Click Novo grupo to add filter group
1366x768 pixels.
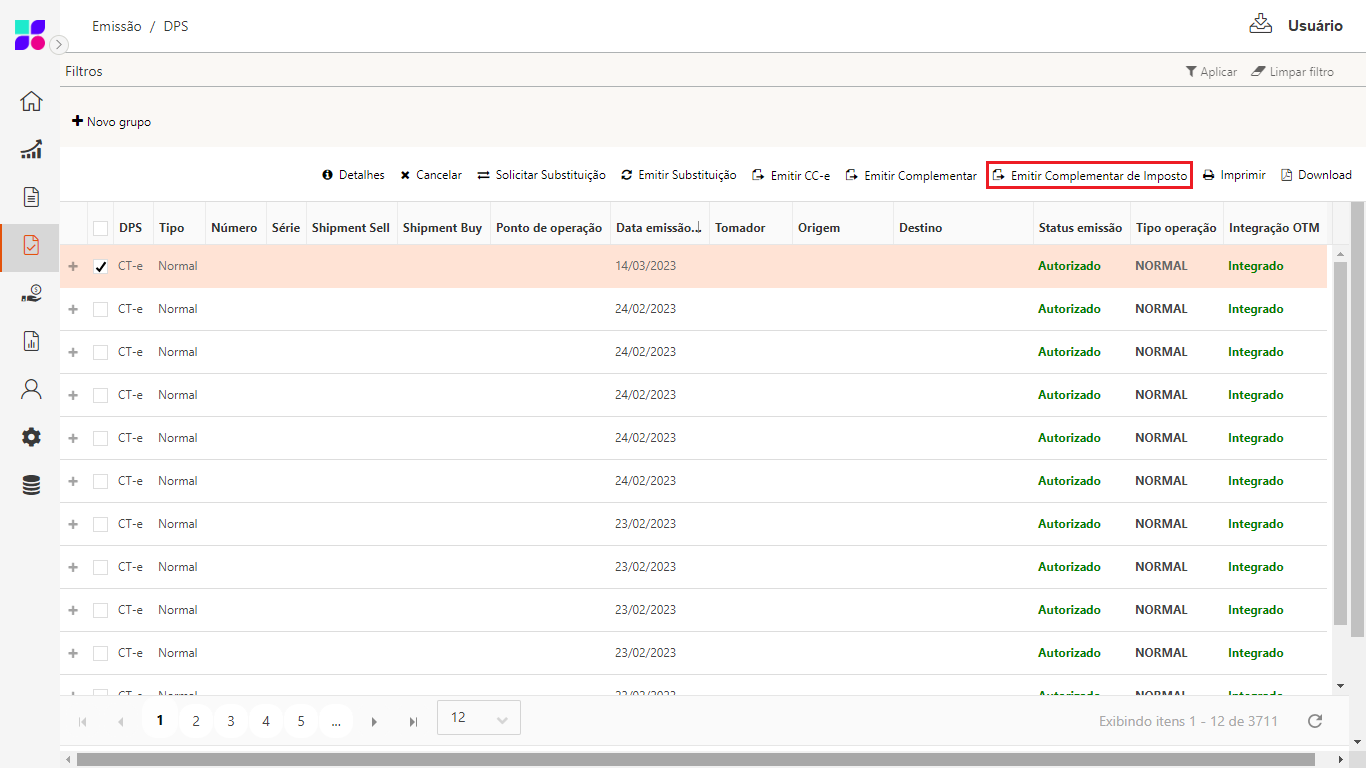(x=111, y=122)
